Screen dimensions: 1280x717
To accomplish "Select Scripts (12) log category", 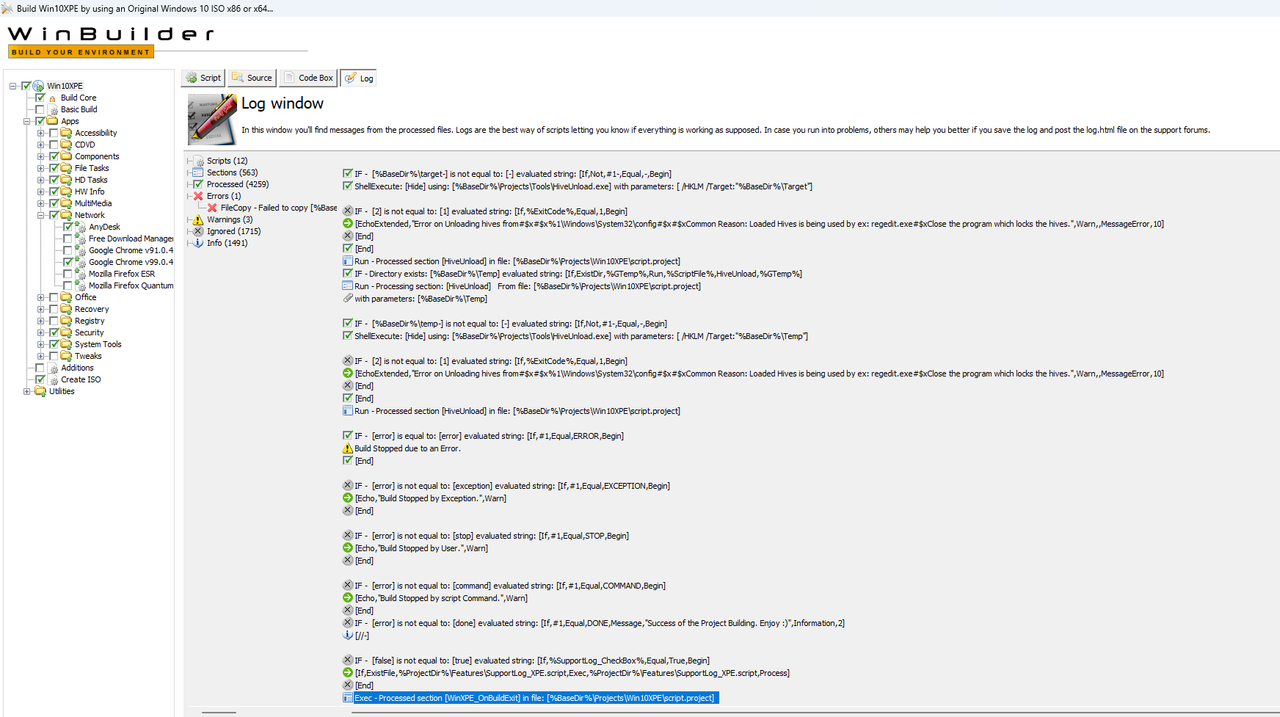I will tap(227, 161).
